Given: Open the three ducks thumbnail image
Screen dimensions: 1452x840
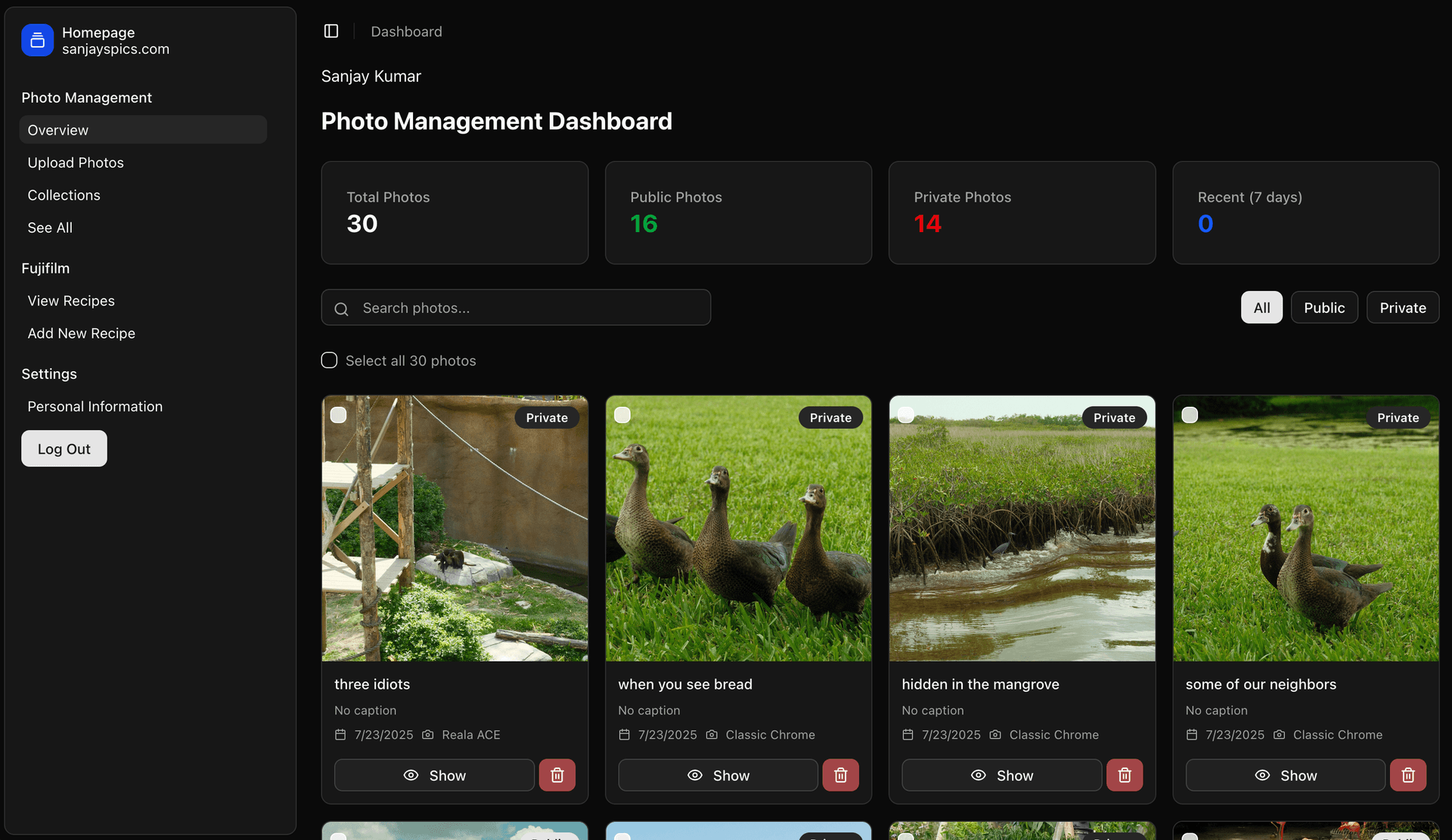Looking at the screenshot, I should (x=738, y=528).
